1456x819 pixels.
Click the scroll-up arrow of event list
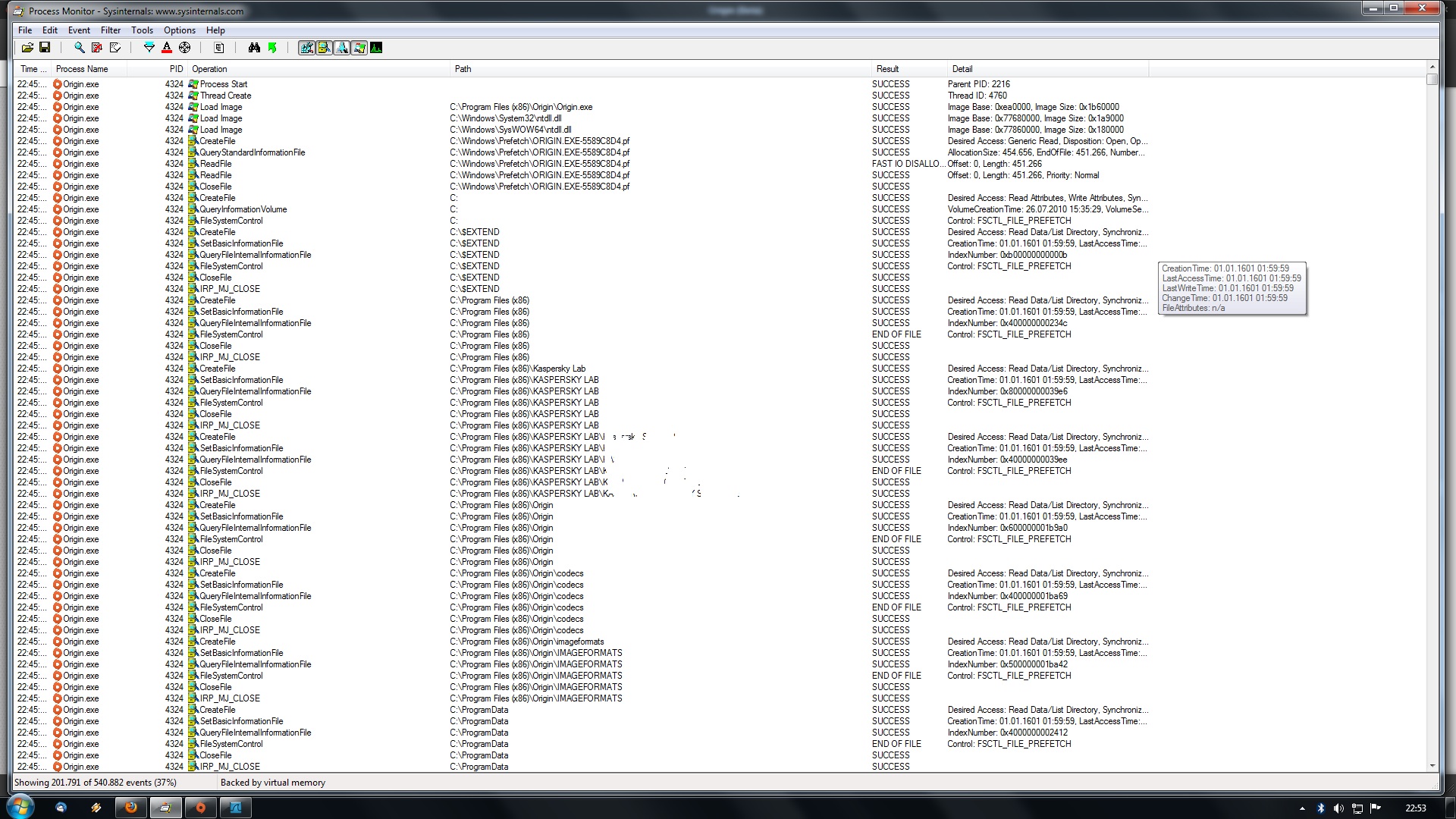tap(1432, 67)
